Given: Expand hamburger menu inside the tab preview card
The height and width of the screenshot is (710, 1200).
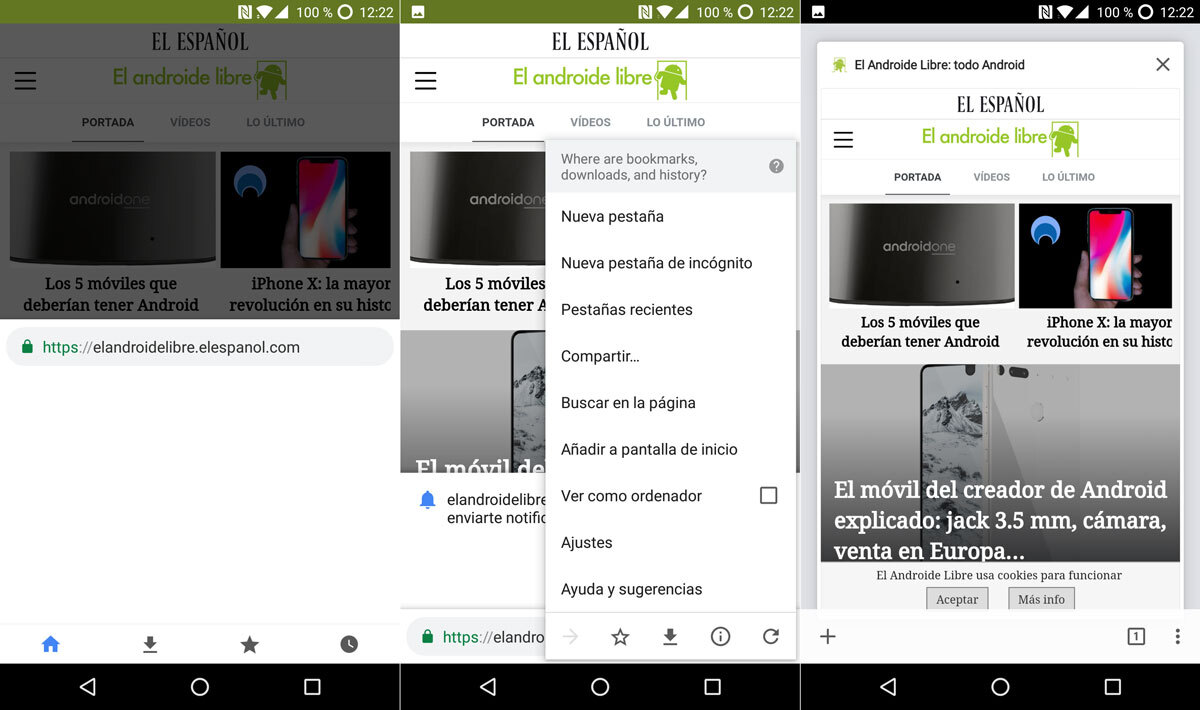Looking at the screenshot, I should click(x=843, y=140).
